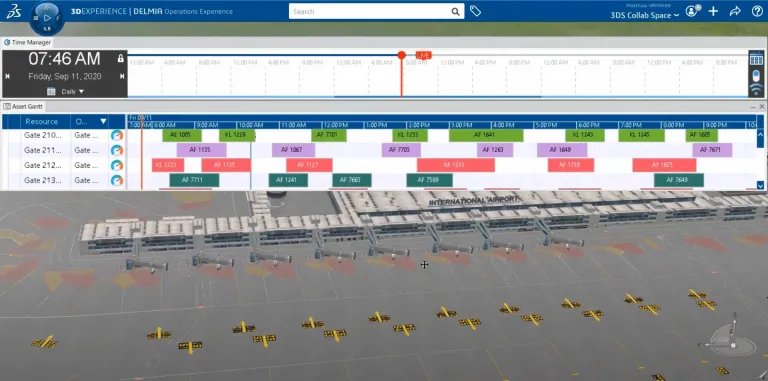Select flight AF 7671 bar
This screenshot has width=768, height=381.
coord(712,150)
